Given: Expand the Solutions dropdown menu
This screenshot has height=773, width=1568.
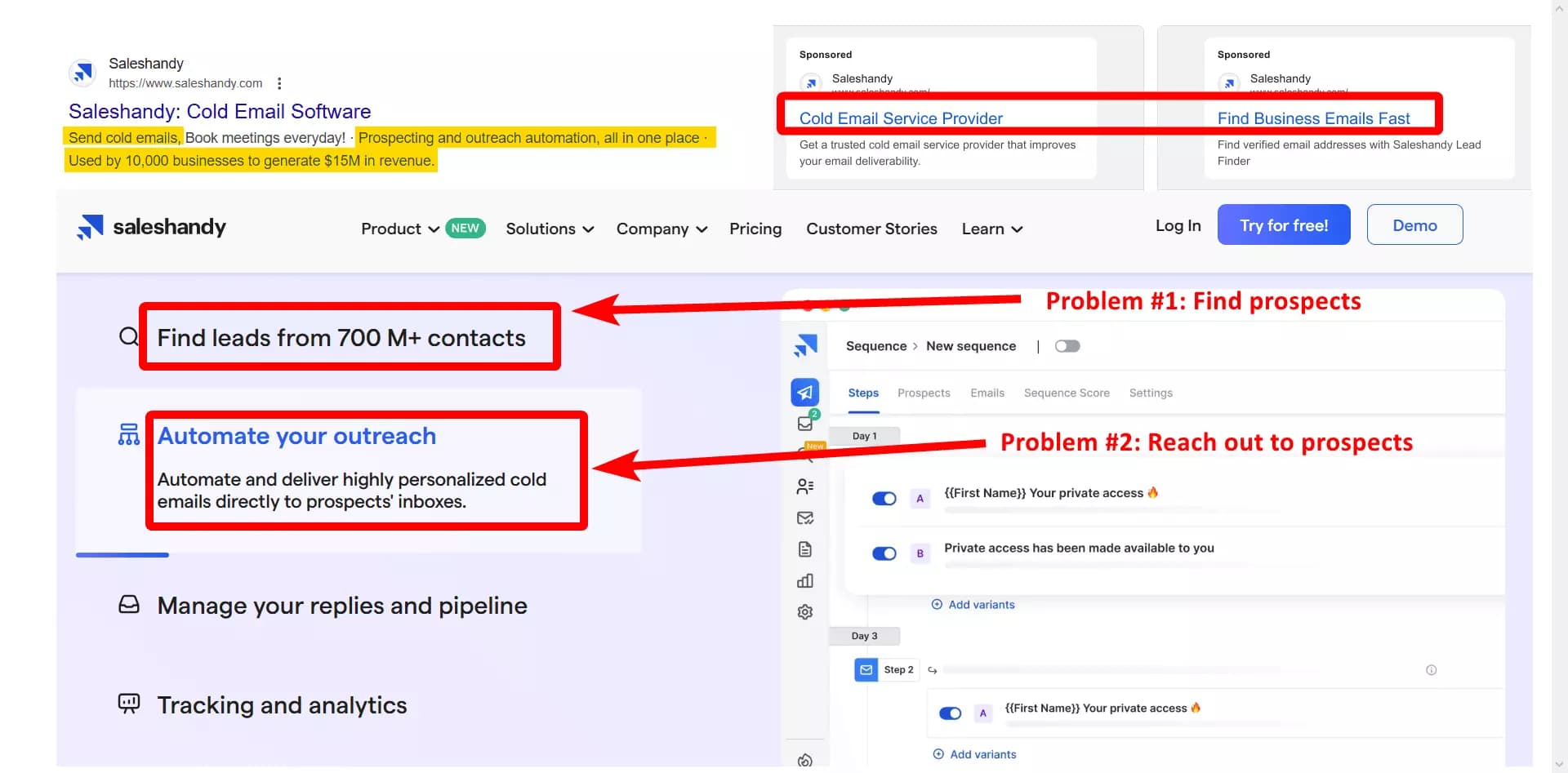Looking at the screenshot, I should 550,229.
